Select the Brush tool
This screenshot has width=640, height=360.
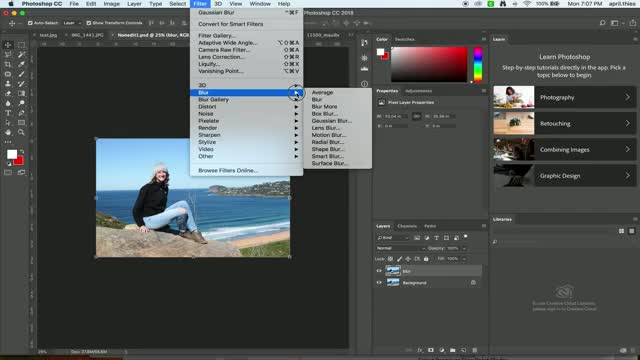point(21,74)
